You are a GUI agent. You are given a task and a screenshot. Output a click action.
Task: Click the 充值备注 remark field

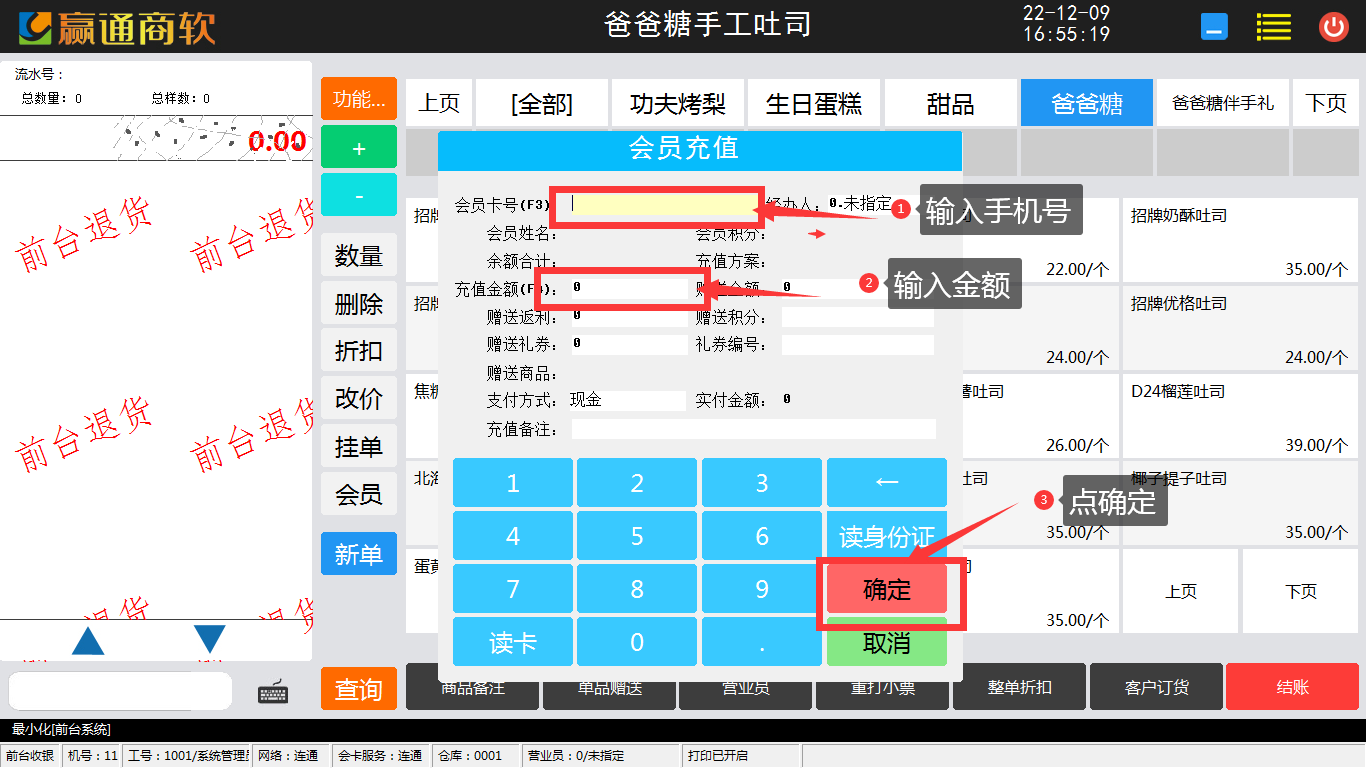tap(754, 429)
